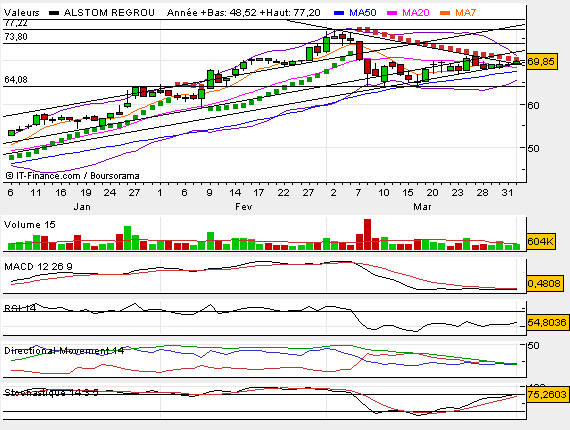Click the date label 9 in February
This screenshot has height=430, width=570.
[209, 193]
